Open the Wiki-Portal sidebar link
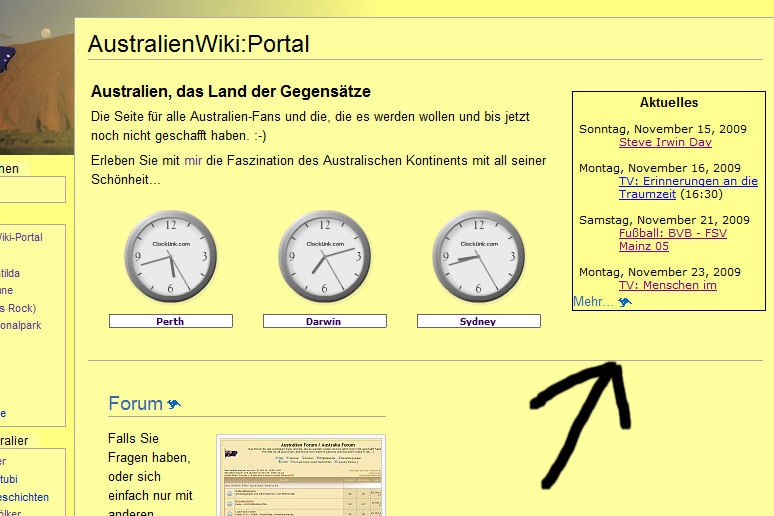774x516 pixels. tap(21, 238)
